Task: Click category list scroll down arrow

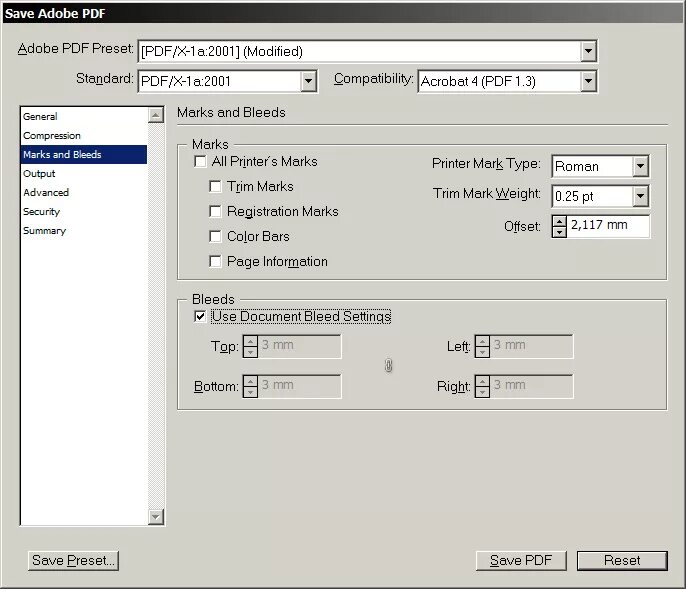Action: pyautogui.click(x=156, y=517)
